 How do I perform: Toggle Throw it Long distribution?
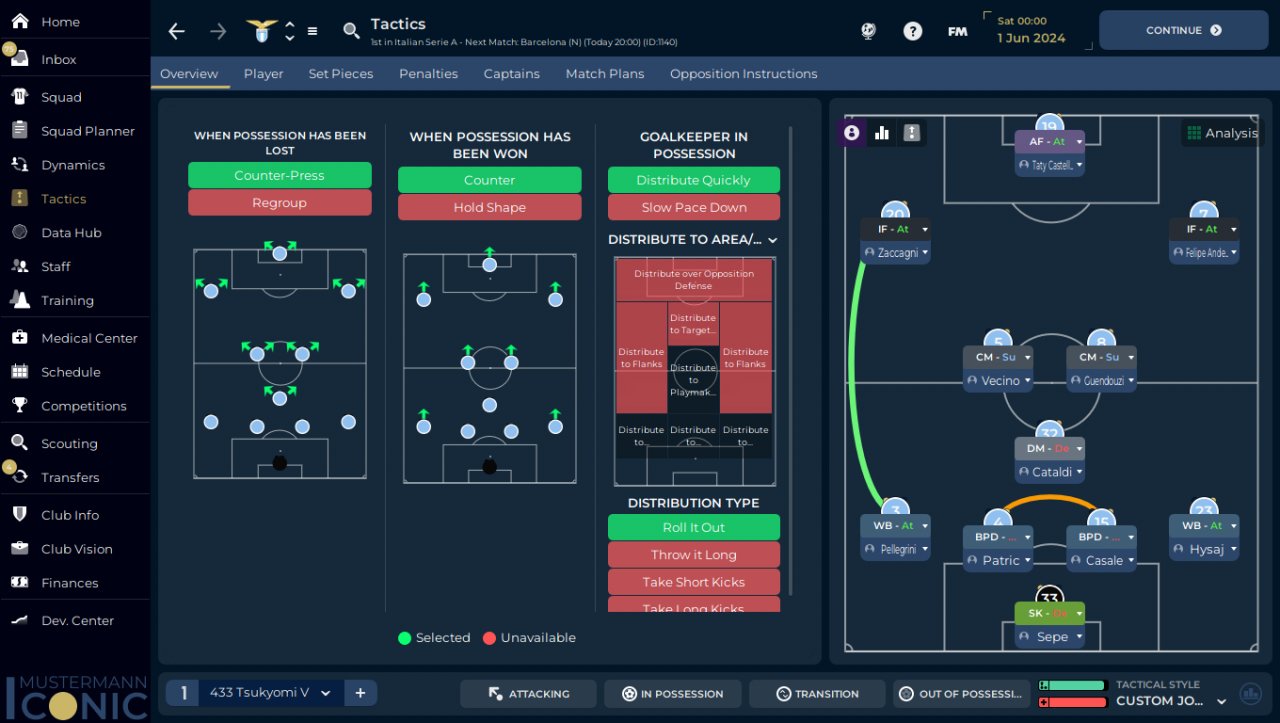click(694, 554)
